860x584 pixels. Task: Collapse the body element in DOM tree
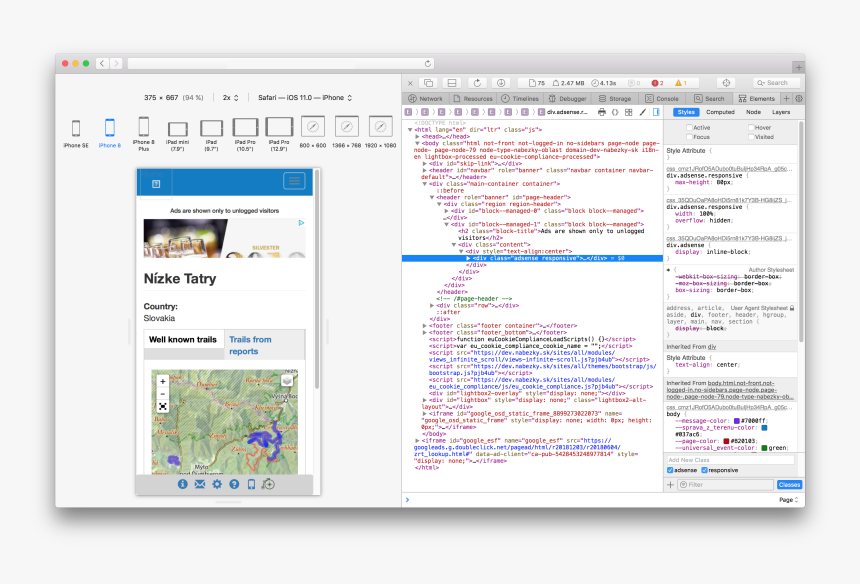(x=417, y=143)
